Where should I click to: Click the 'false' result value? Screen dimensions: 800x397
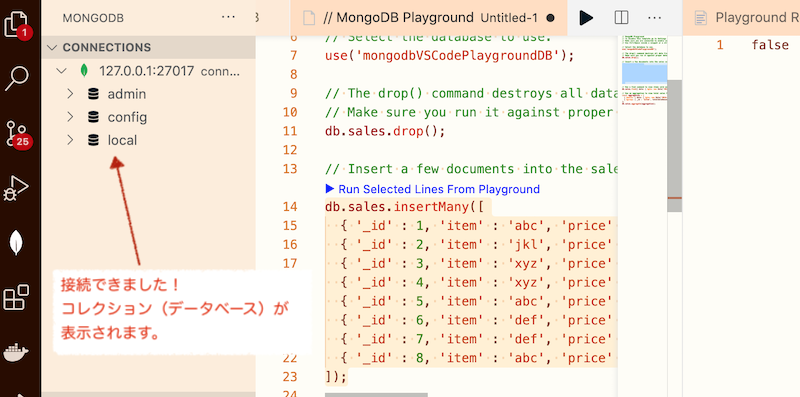(x=770, y=45)
